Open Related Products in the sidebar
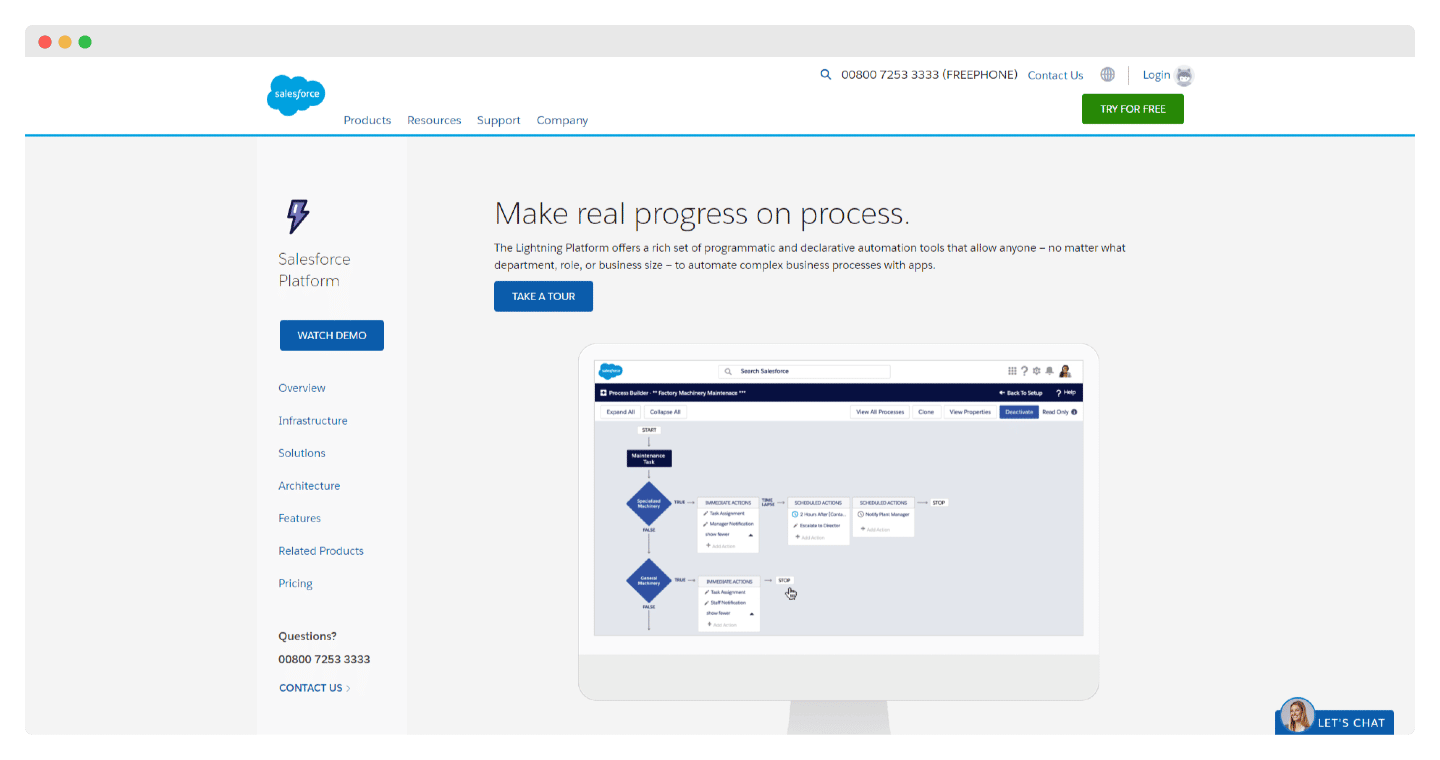This screenshot has width=1440, height=760. 321,551
